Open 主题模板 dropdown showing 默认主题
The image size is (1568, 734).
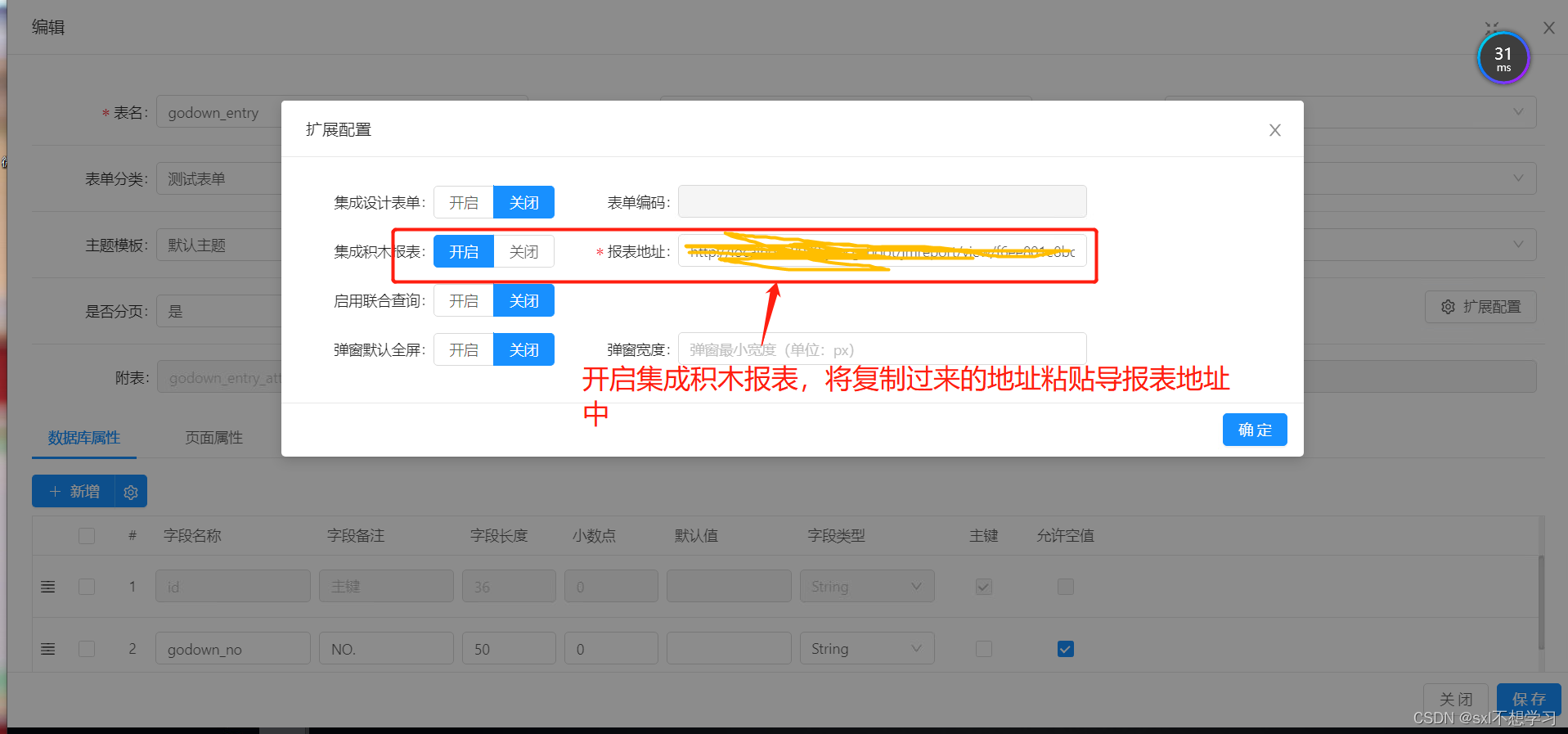pyautogui.click(x=218, y=245)
